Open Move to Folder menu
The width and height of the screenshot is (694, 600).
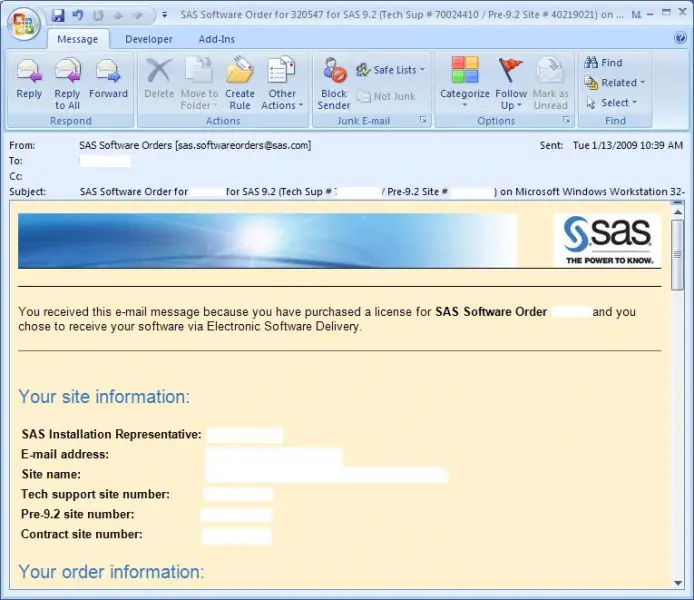pyautogui.click(x=199, y=84)
